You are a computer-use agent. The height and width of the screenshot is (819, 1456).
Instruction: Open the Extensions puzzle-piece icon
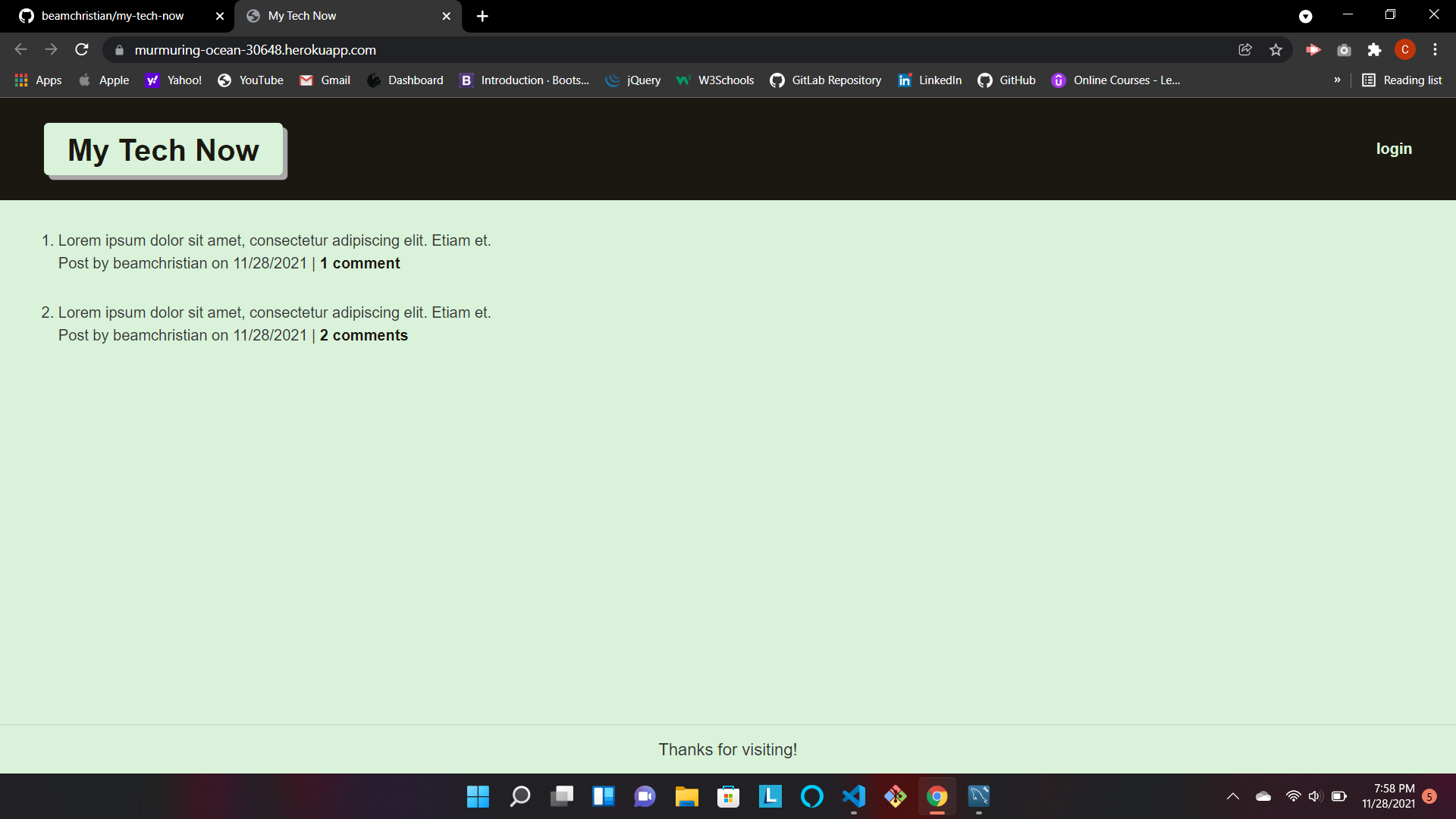pos(1374,50)
